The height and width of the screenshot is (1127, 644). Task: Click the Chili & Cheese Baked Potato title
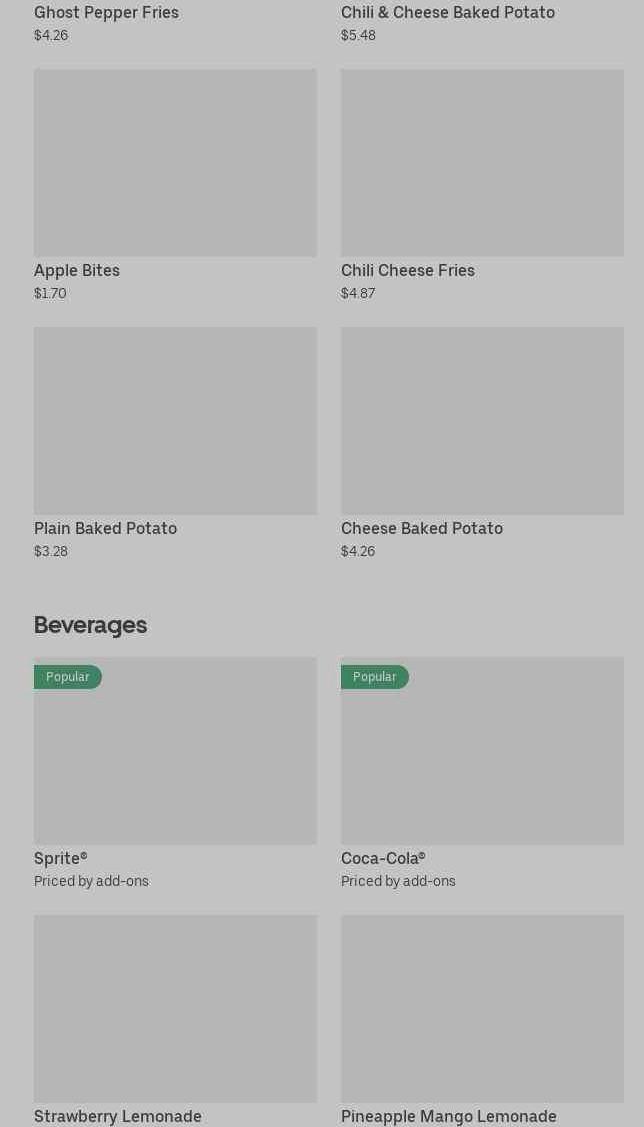coord(447,12)
